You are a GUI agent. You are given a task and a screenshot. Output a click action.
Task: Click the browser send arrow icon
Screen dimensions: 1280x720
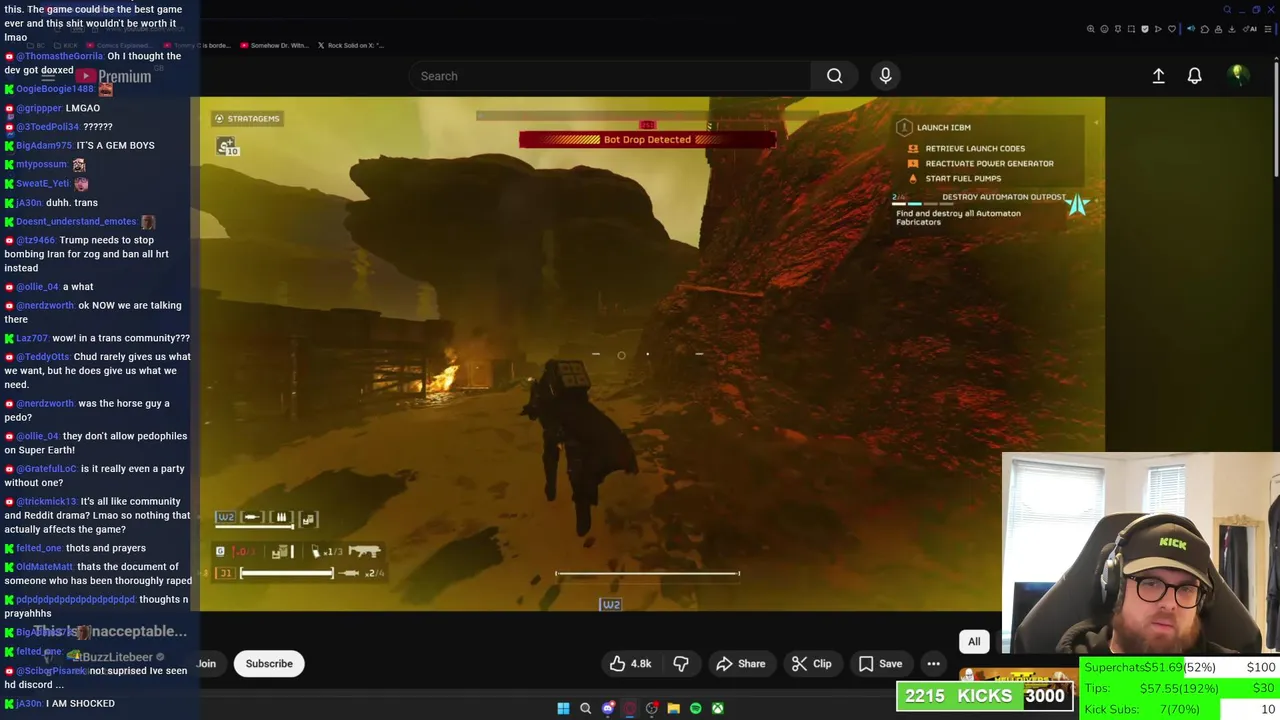pyautogui.click(x=1158, y=29)
